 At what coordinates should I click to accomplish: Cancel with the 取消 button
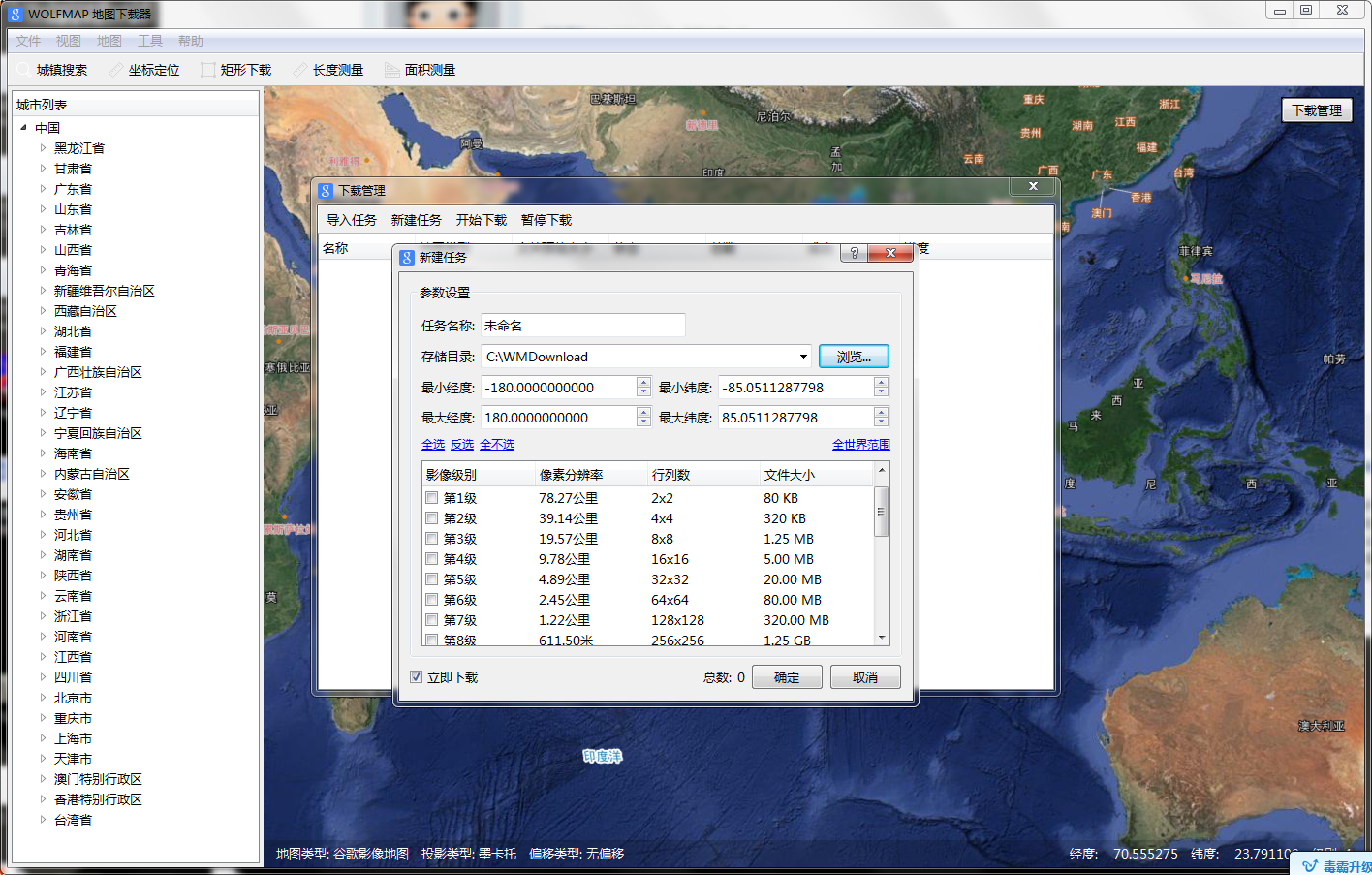click(x=865, y=677)
